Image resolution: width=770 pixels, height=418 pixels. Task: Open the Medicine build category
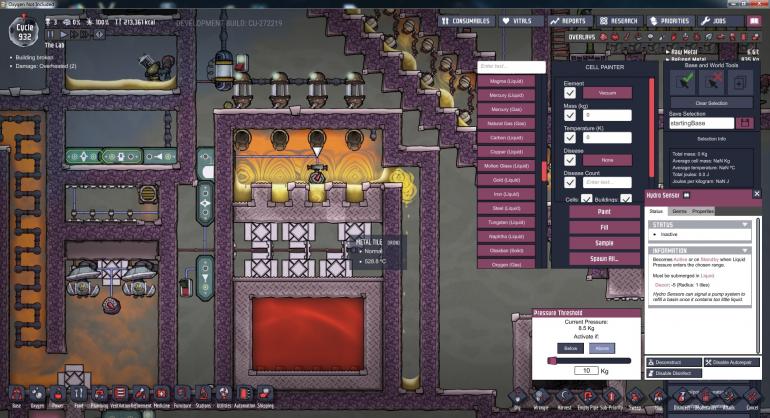161,394
